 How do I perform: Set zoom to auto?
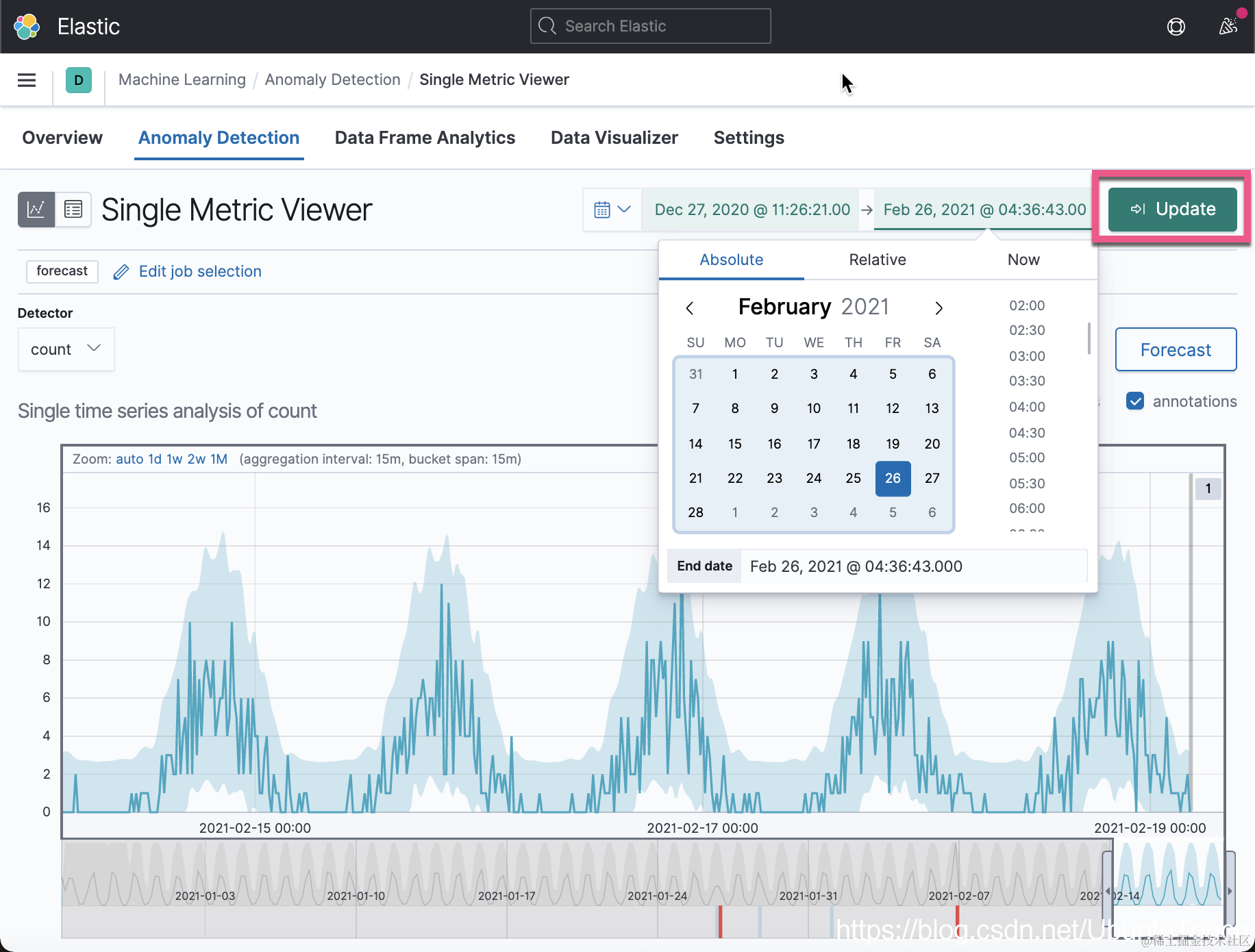(x=129, y=459)
